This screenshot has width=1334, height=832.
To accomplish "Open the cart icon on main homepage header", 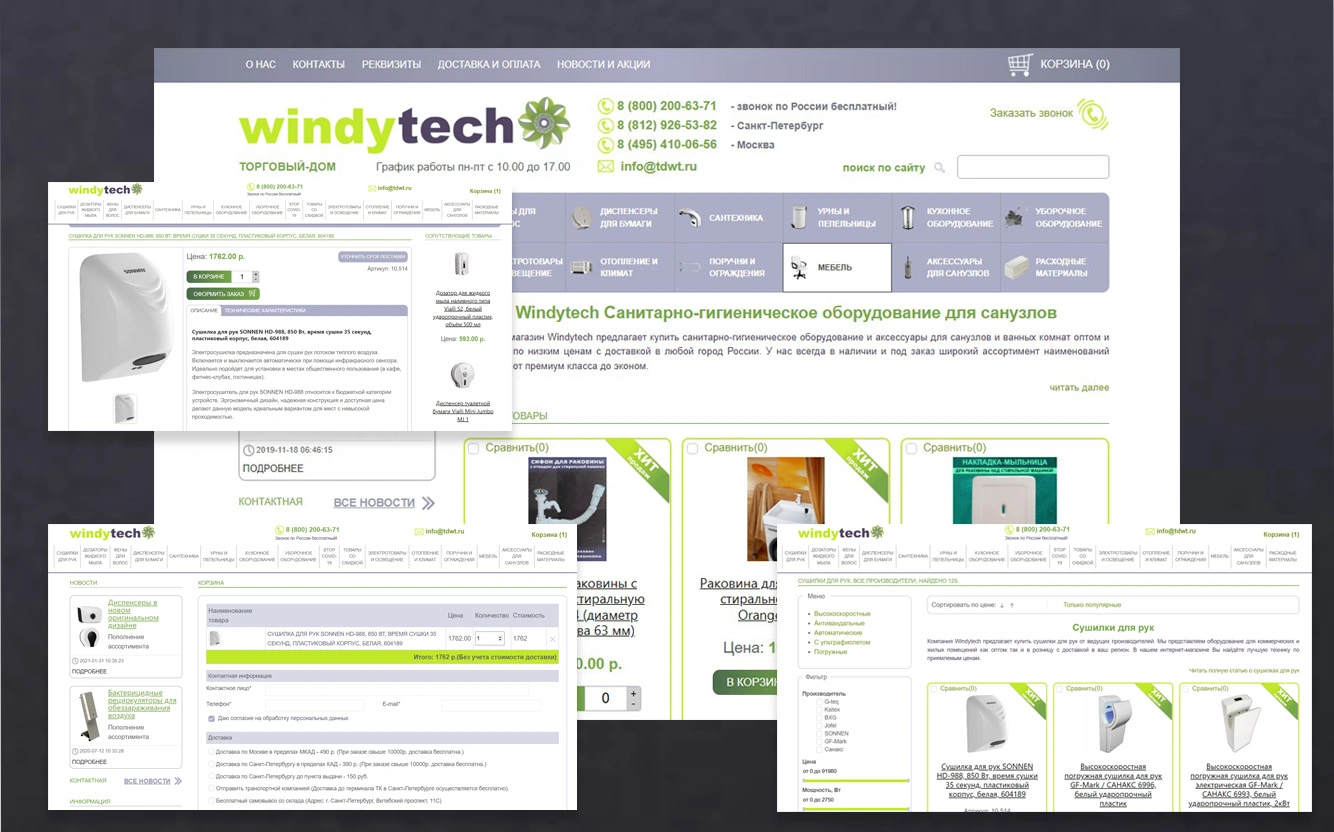I will pos(1019,65).
